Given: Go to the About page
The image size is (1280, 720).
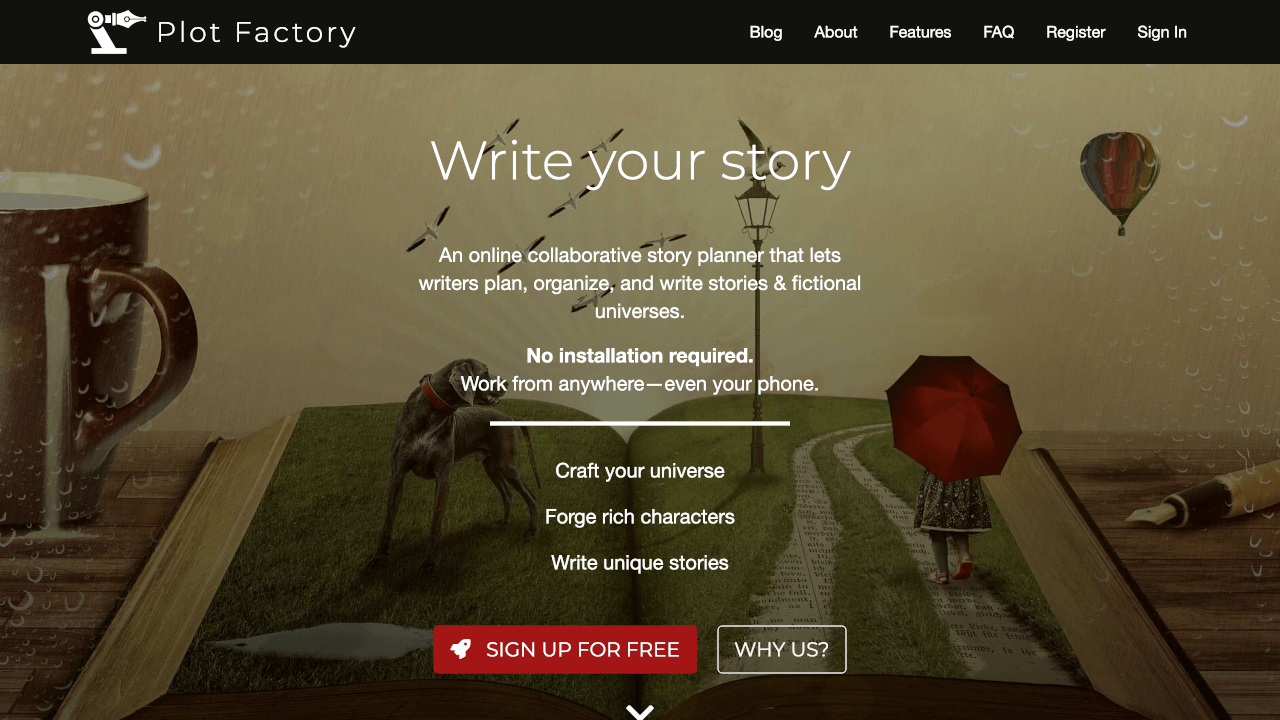Looking at the screenshot, I should click(x=836, y=32).
